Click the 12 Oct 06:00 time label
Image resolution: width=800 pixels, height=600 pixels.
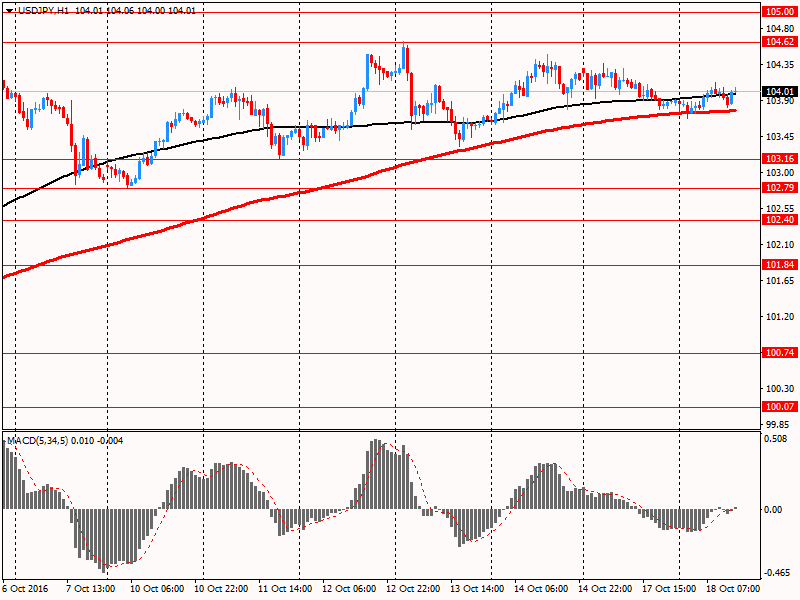click(x=349, y=588)
